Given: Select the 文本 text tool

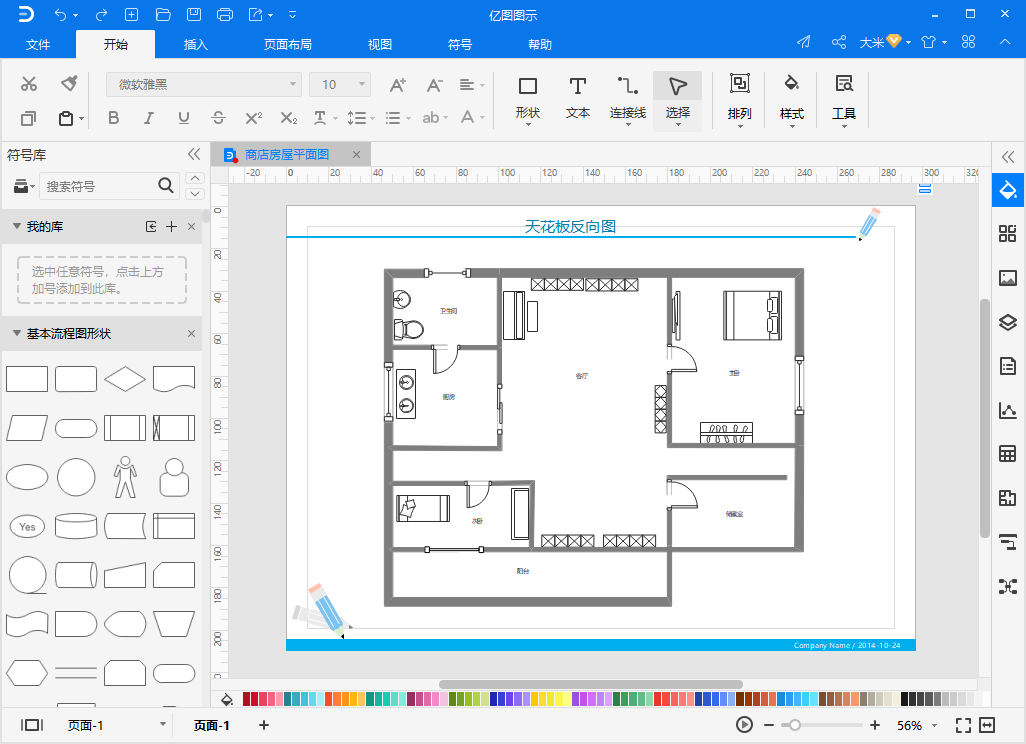Looking at the screenshot, I should (577, 99).
